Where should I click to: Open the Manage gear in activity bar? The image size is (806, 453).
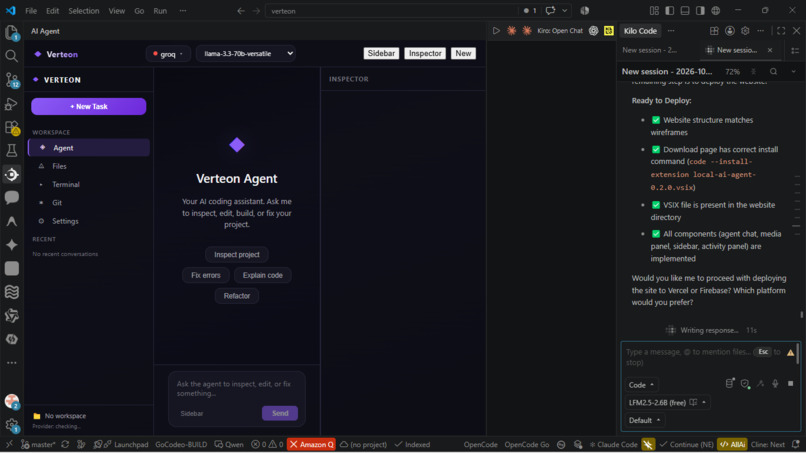11,425
